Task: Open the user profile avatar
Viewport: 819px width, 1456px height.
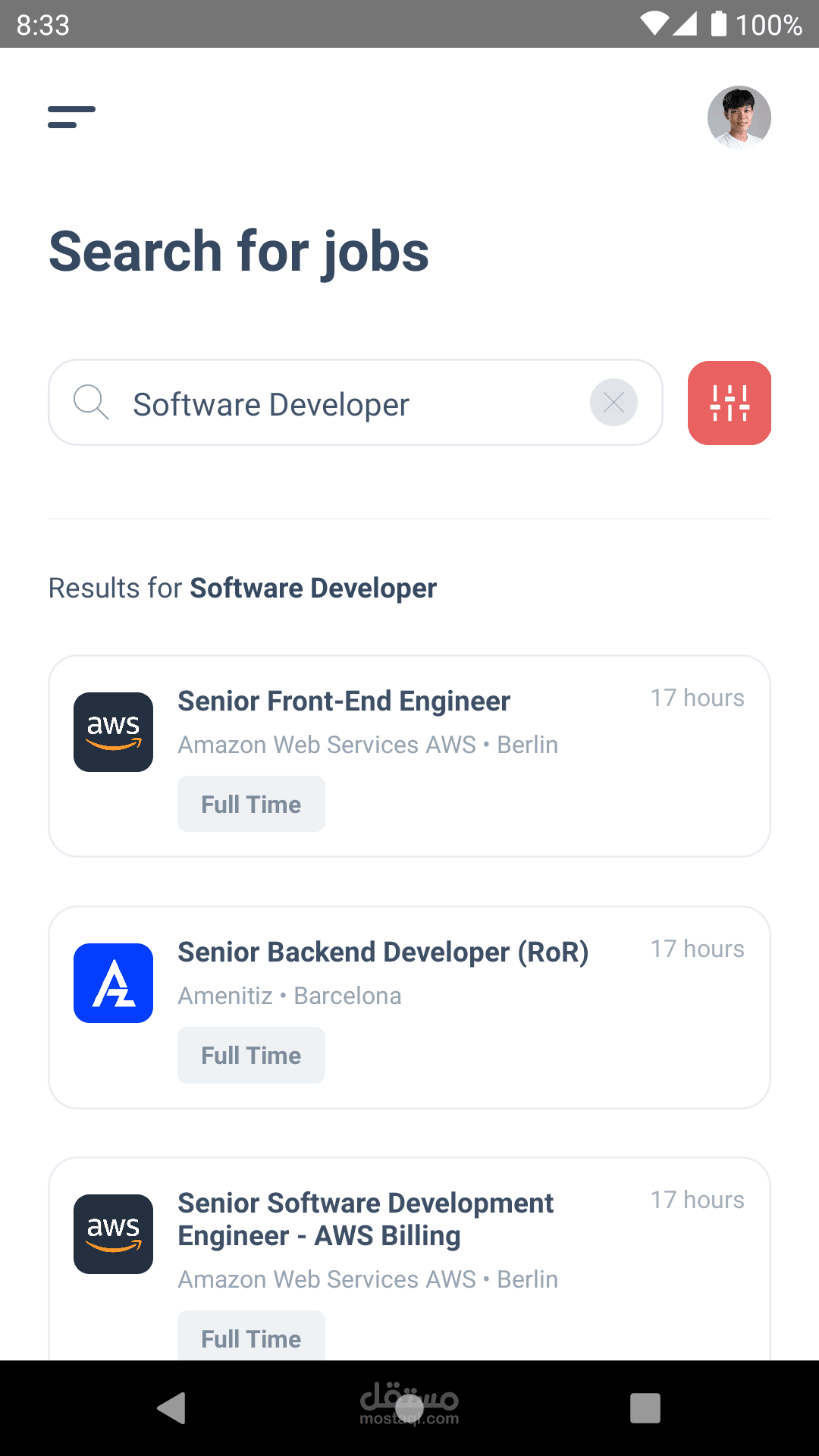Action: (x=739, y=118)
